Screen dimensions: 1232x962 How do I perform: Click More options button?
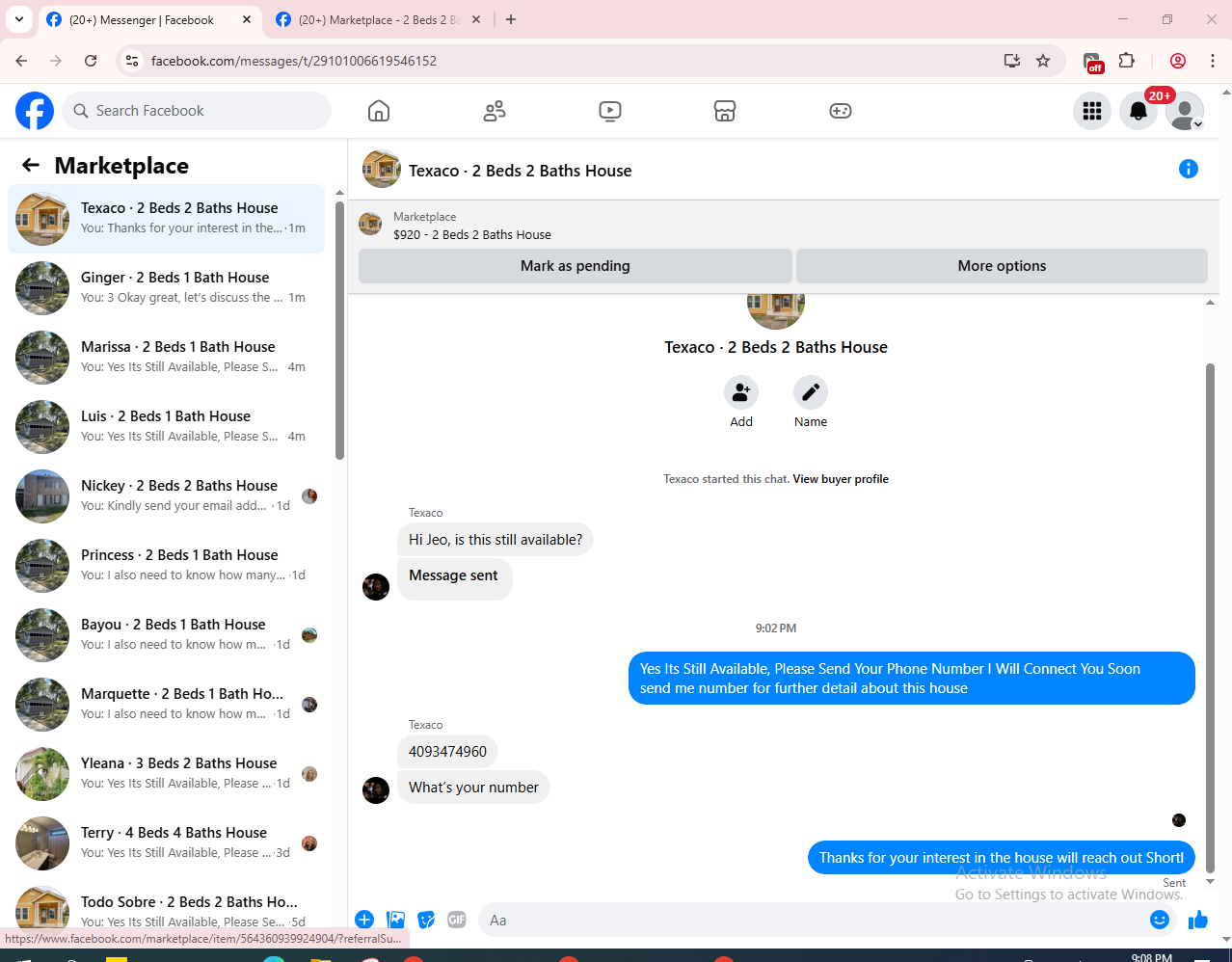click(x=1002, y=266)
